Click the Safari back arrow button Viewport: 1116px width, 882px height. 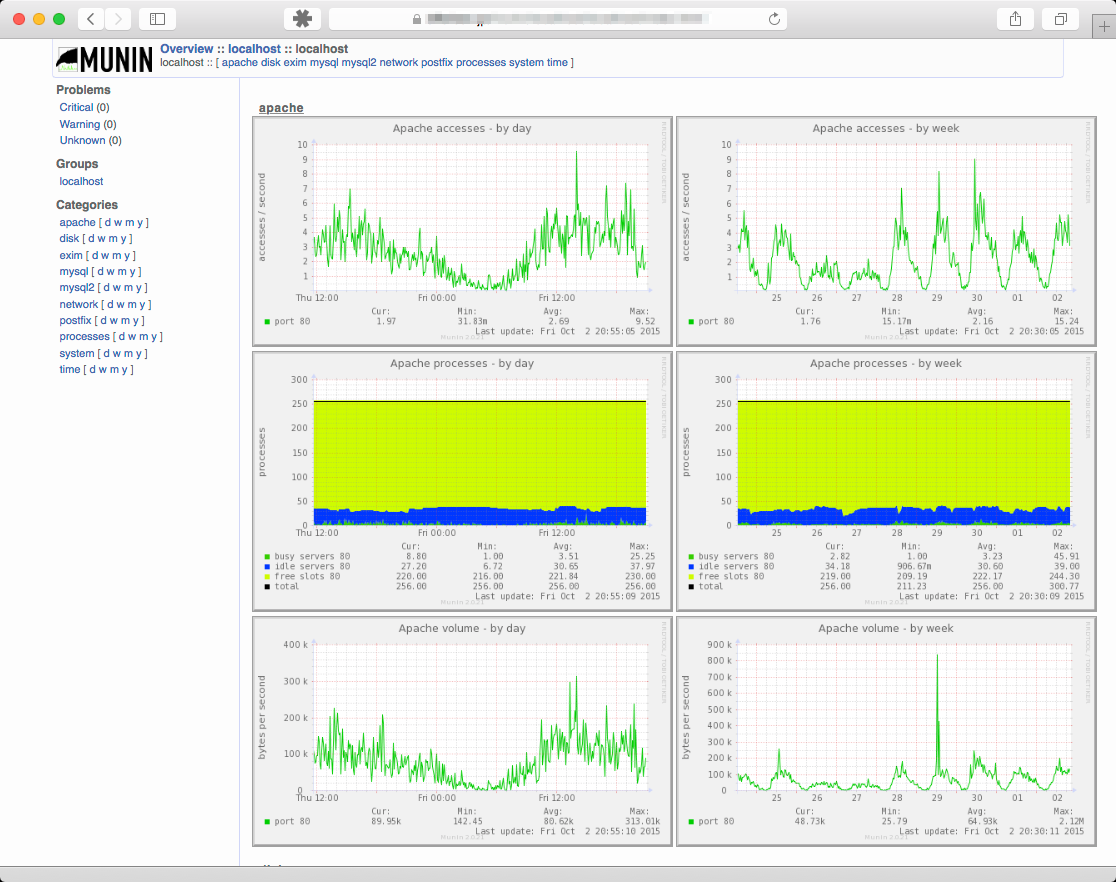[x=90, y=19]
